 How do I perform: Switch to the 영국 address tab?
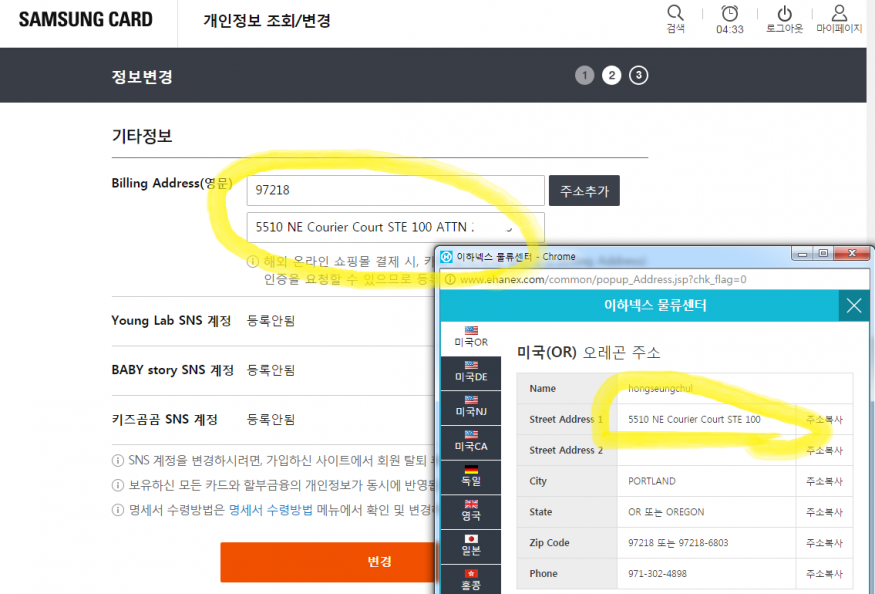(x=471, y=511)
